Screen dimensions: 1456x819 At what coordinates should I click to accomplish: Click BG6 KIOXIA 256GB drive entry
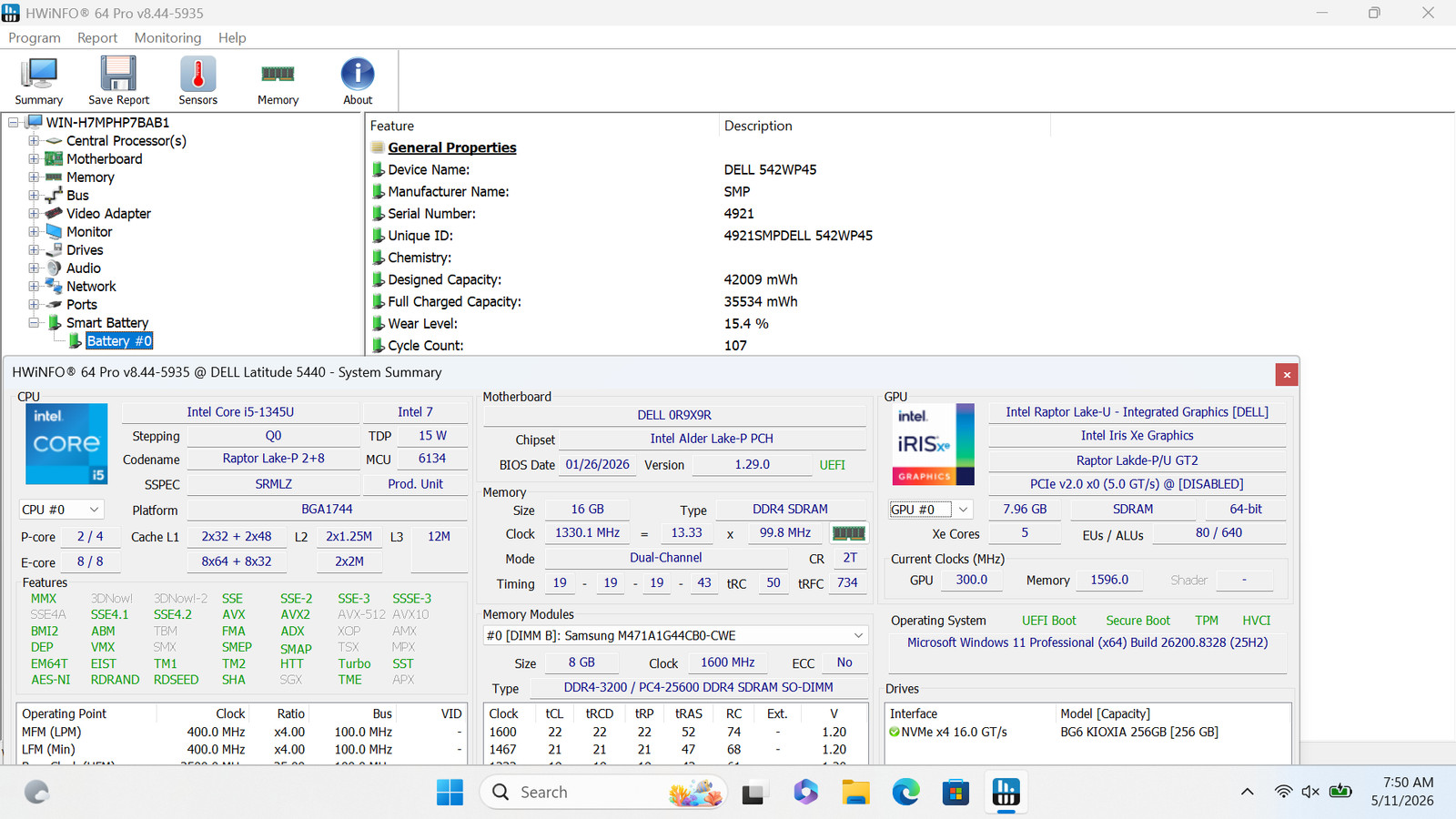coord(1139,732)
